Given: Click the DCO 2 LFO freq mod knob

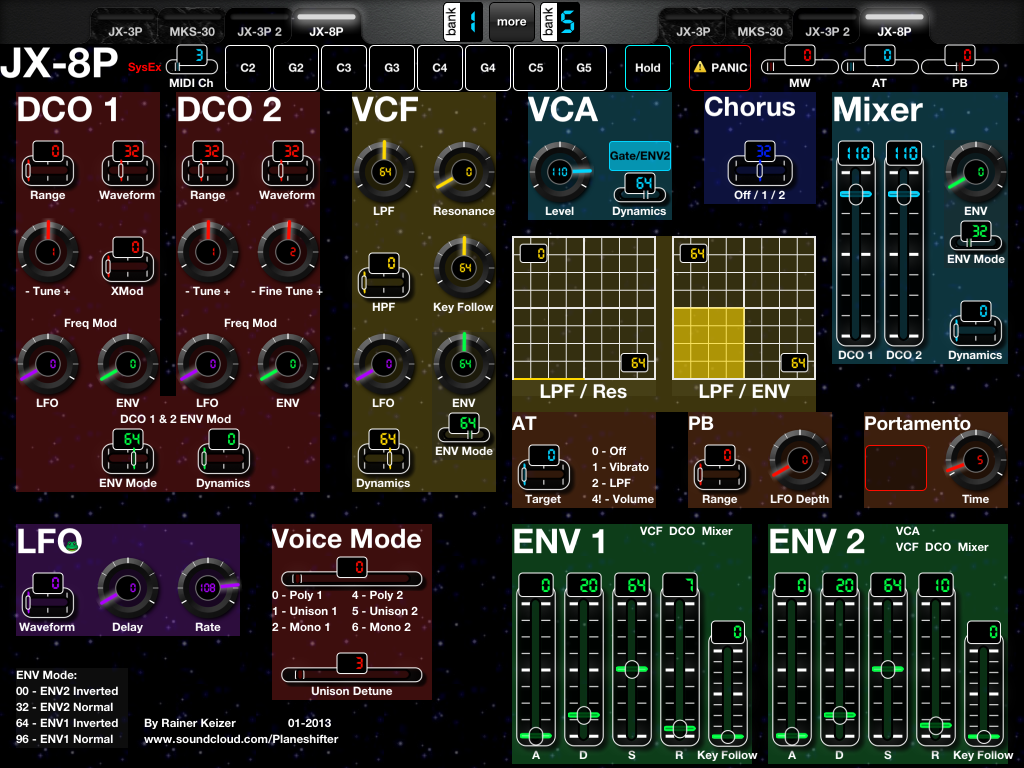Looking at the screenshot, I should [208, 364].
